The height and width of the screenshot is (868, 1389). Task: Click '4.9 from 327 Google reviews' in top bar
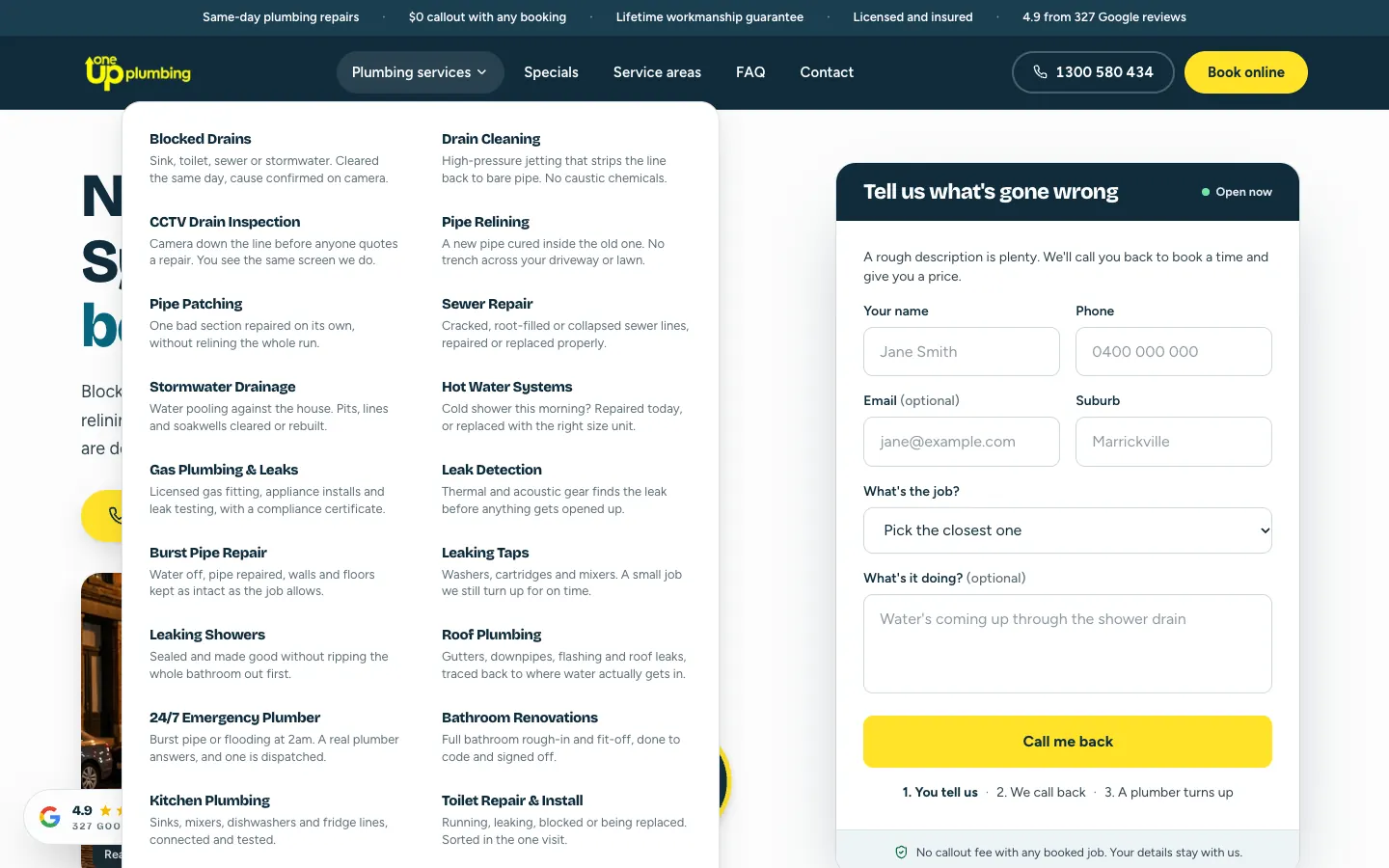(1104, 17)
